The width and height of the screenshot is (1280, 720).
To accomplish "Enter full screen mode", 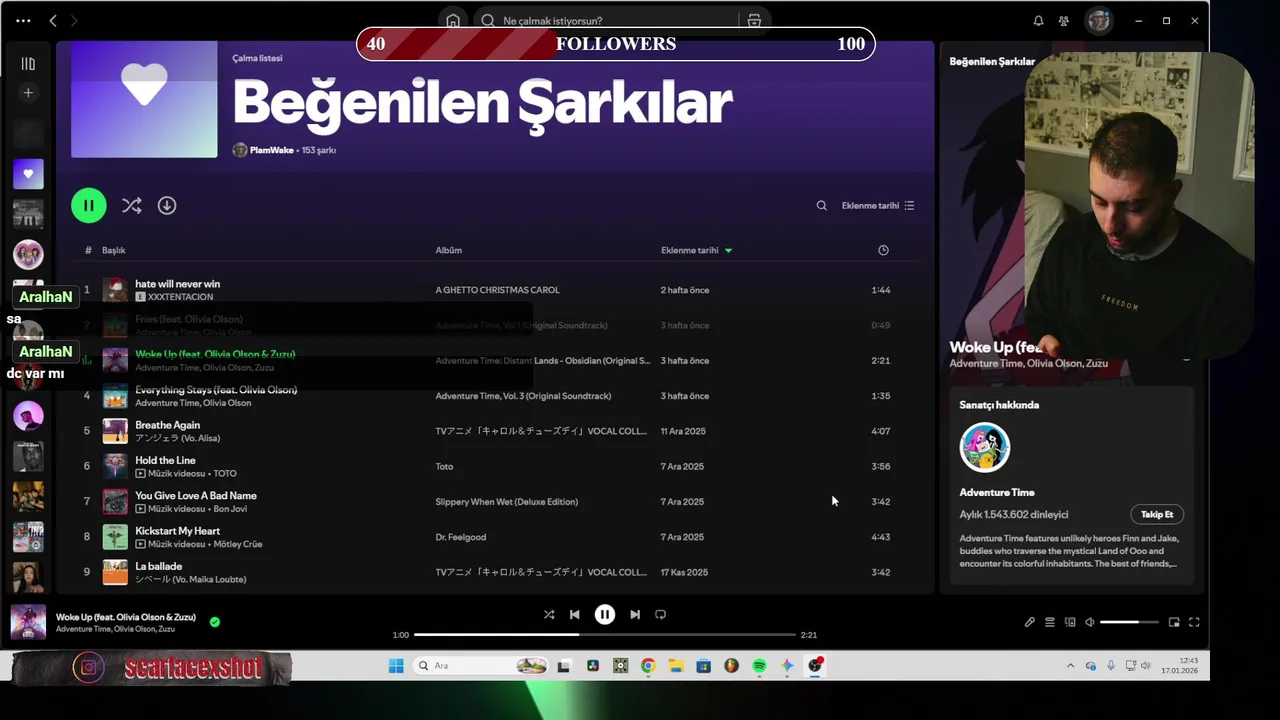I will coord(1194,622).
